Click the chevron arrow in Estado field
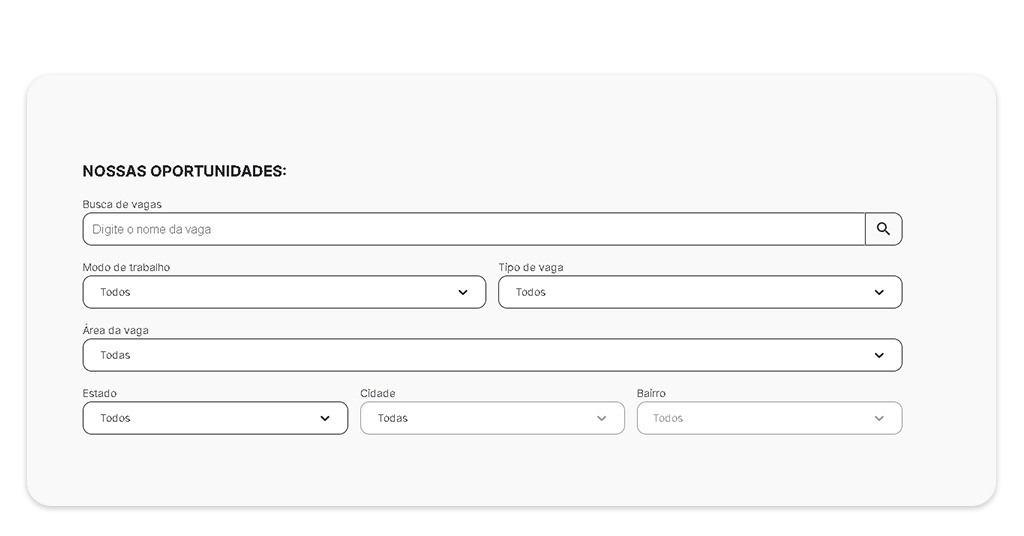The image size is (1024, 536). coord(325,419)
